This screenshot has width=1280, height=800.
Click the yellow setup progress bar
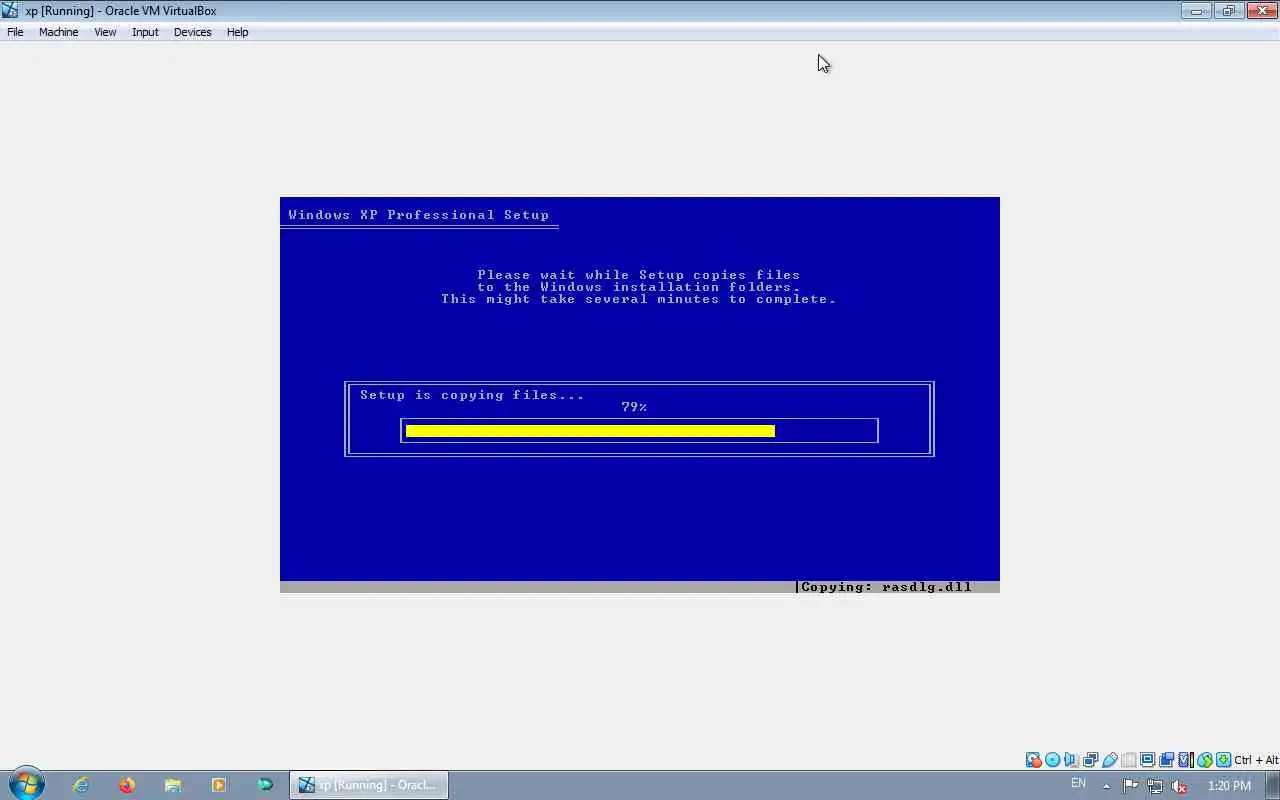[590, 431]
